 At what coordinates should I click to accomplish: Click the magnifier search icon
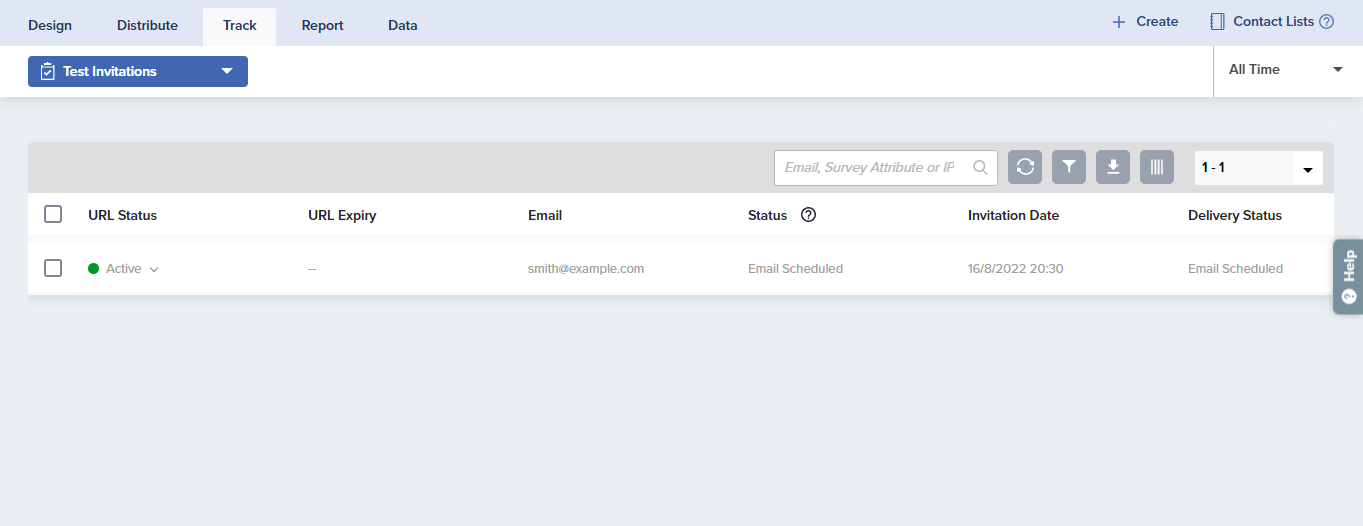pos(981,168)
